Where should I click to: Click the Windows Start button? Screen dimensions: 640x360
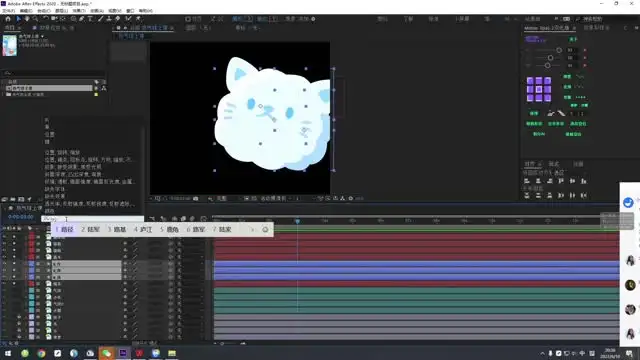[8, 353]
